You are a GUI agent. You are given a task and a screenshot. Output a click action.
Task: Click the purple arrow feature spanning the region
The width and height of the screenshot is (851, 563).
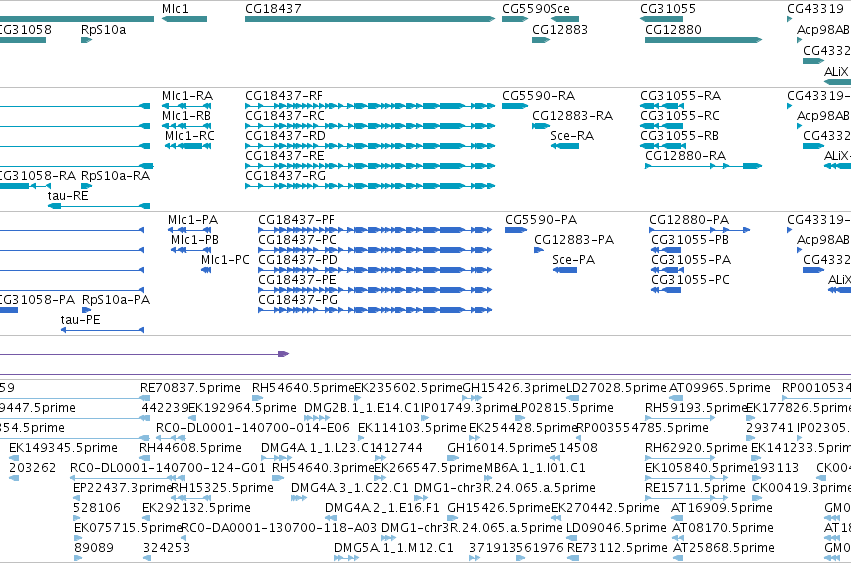pyautogui.click(x=144, y=354)
